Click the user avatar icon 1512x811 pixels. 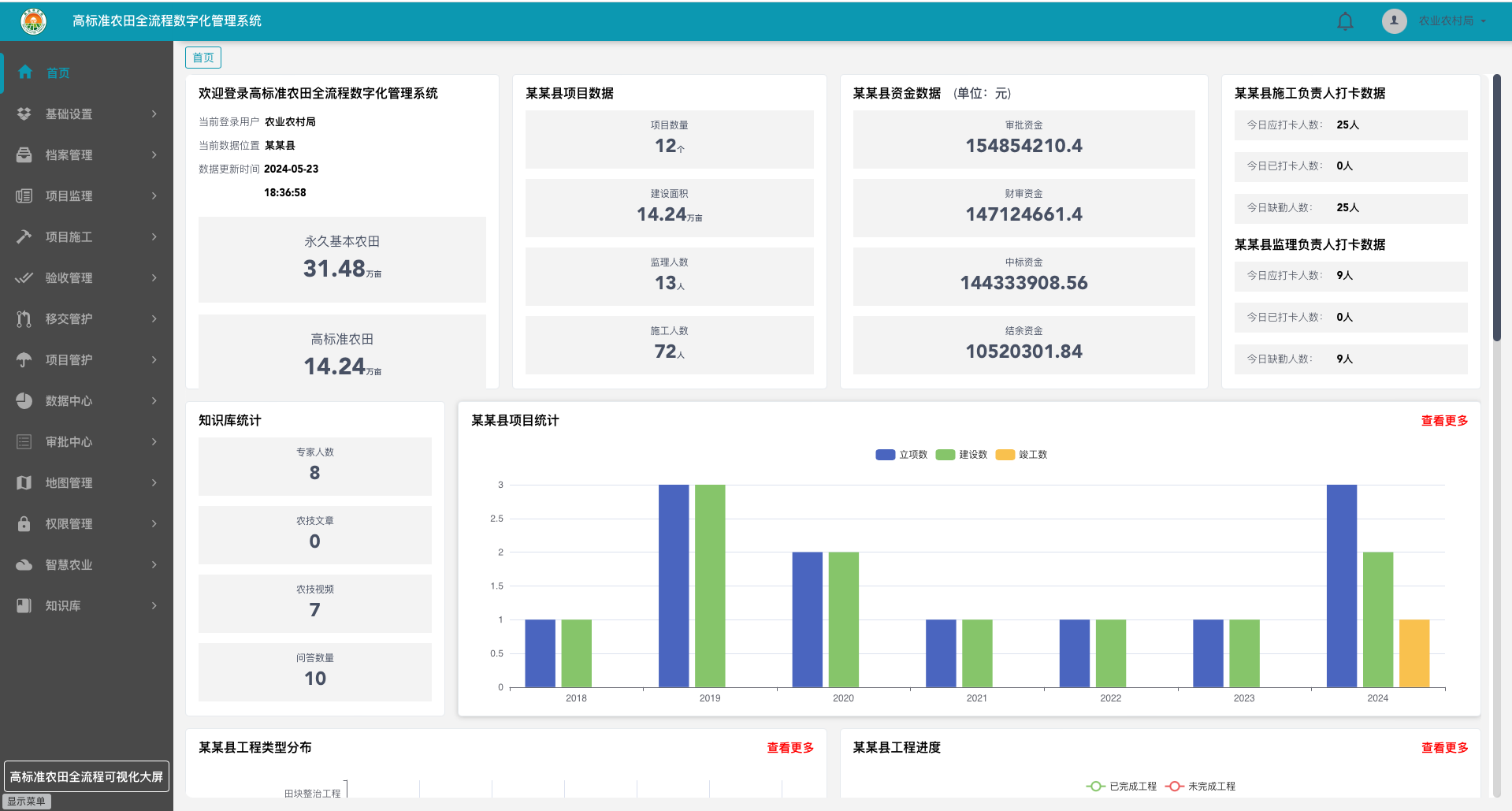(1394, 21)
